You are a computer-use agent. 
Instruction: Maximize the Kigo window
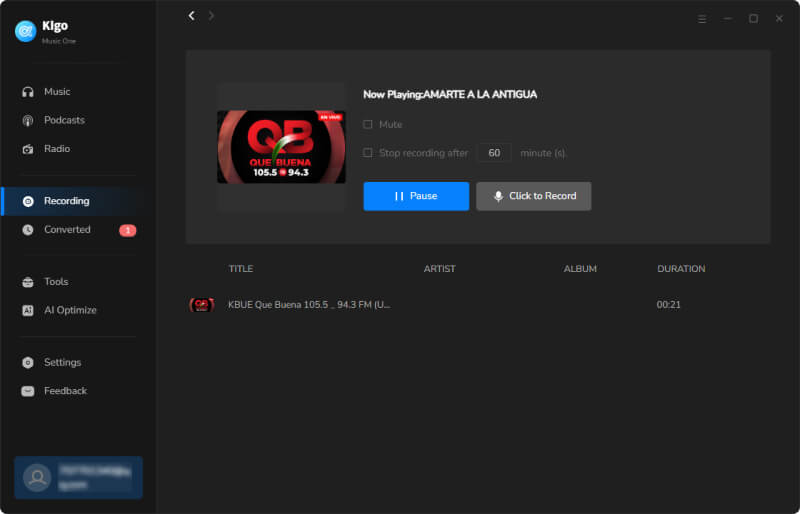point(753,19)
